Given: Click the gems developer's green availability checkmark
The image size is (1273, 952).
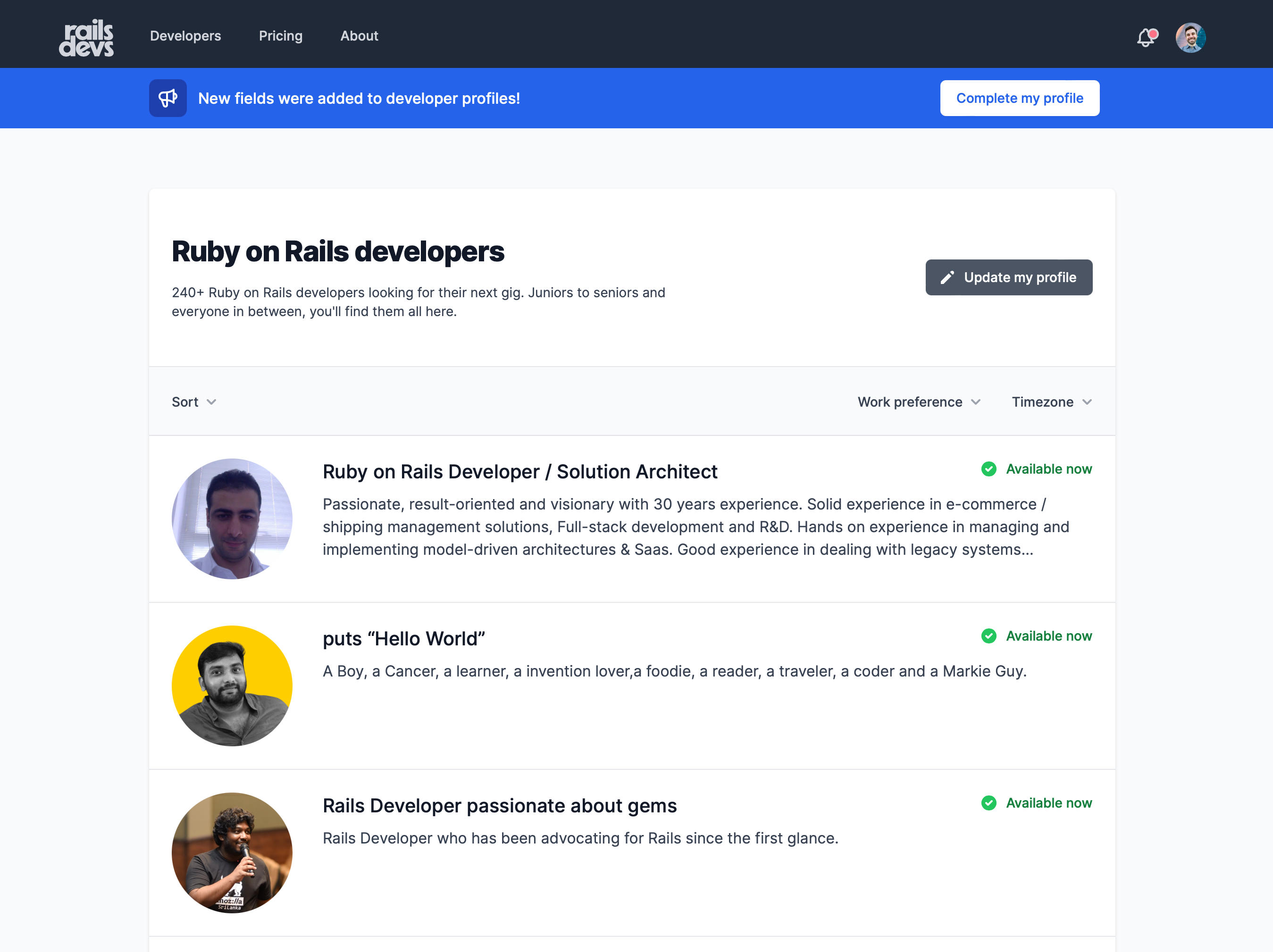Looking at the screenshot, I should (988, 803).
